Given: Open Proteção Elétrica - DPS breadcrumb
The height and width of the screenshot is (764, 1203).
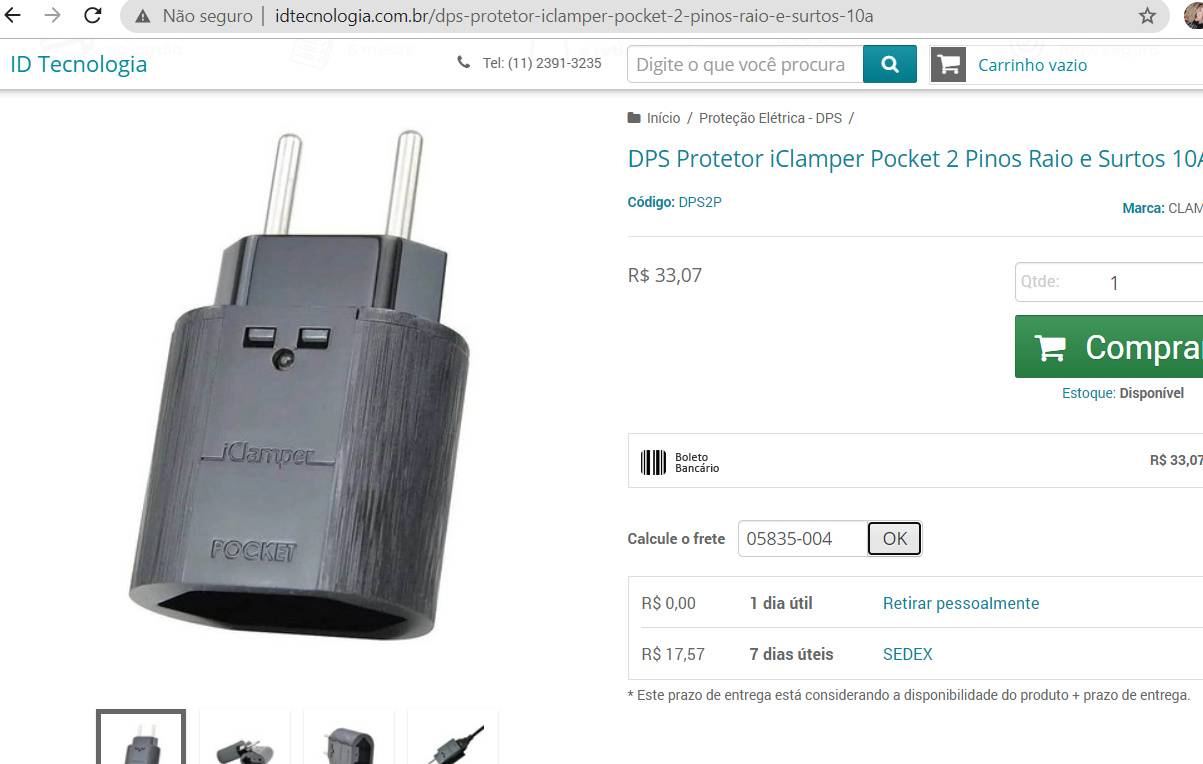Looking at the screenshot, I should (770, 118).
